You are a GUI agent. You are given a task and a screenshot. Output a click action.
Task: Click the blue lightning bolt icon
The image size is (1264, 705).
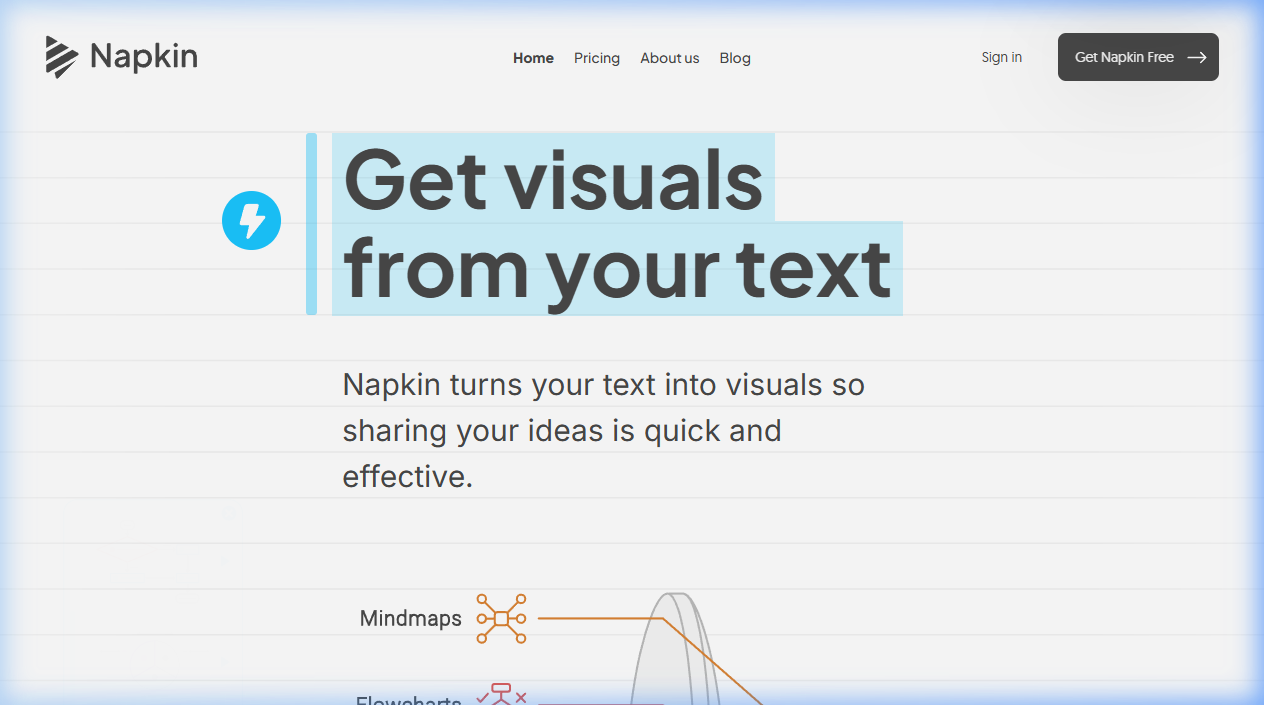251,220
